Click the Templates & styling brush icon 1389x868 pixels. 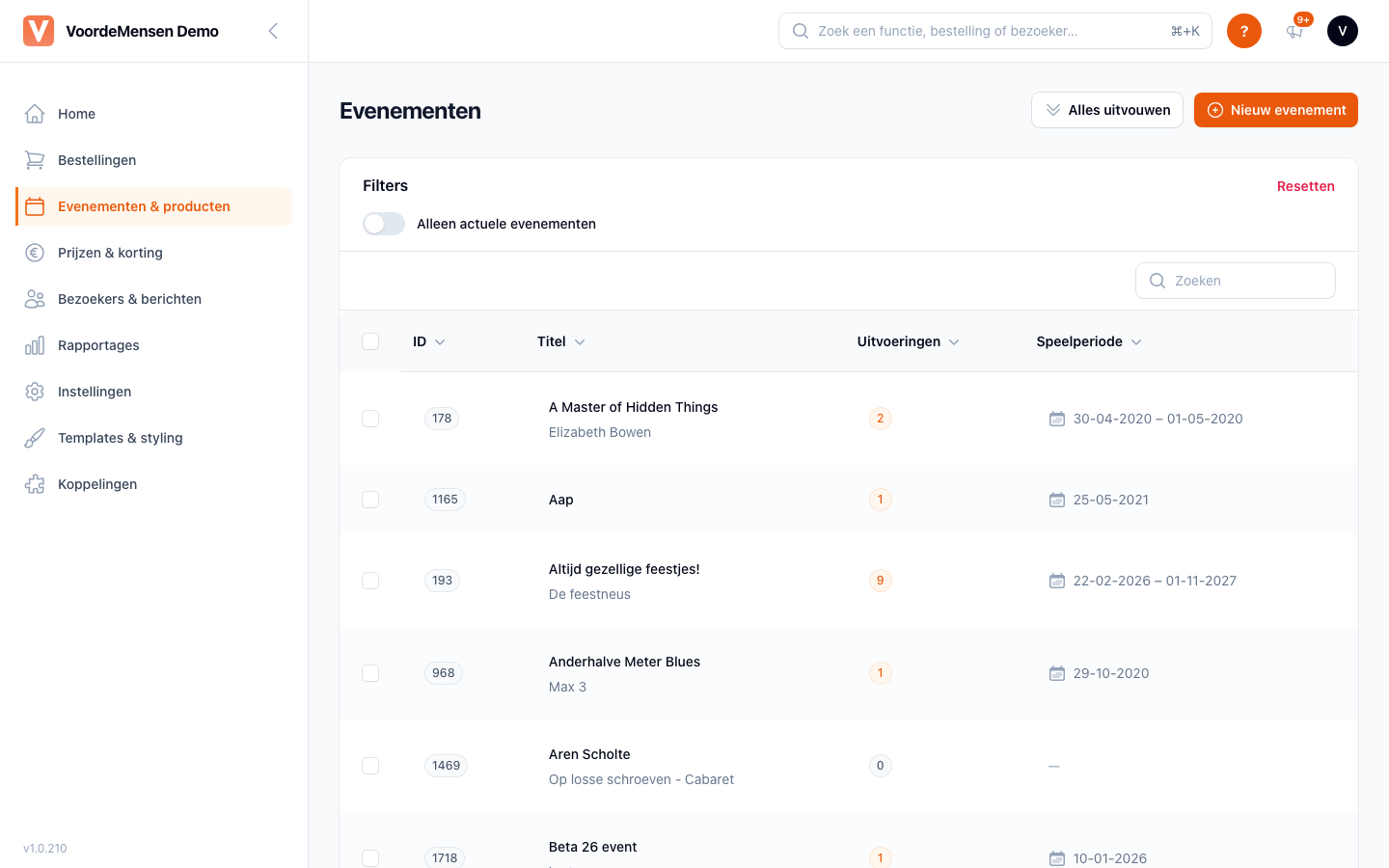(35, 438)
